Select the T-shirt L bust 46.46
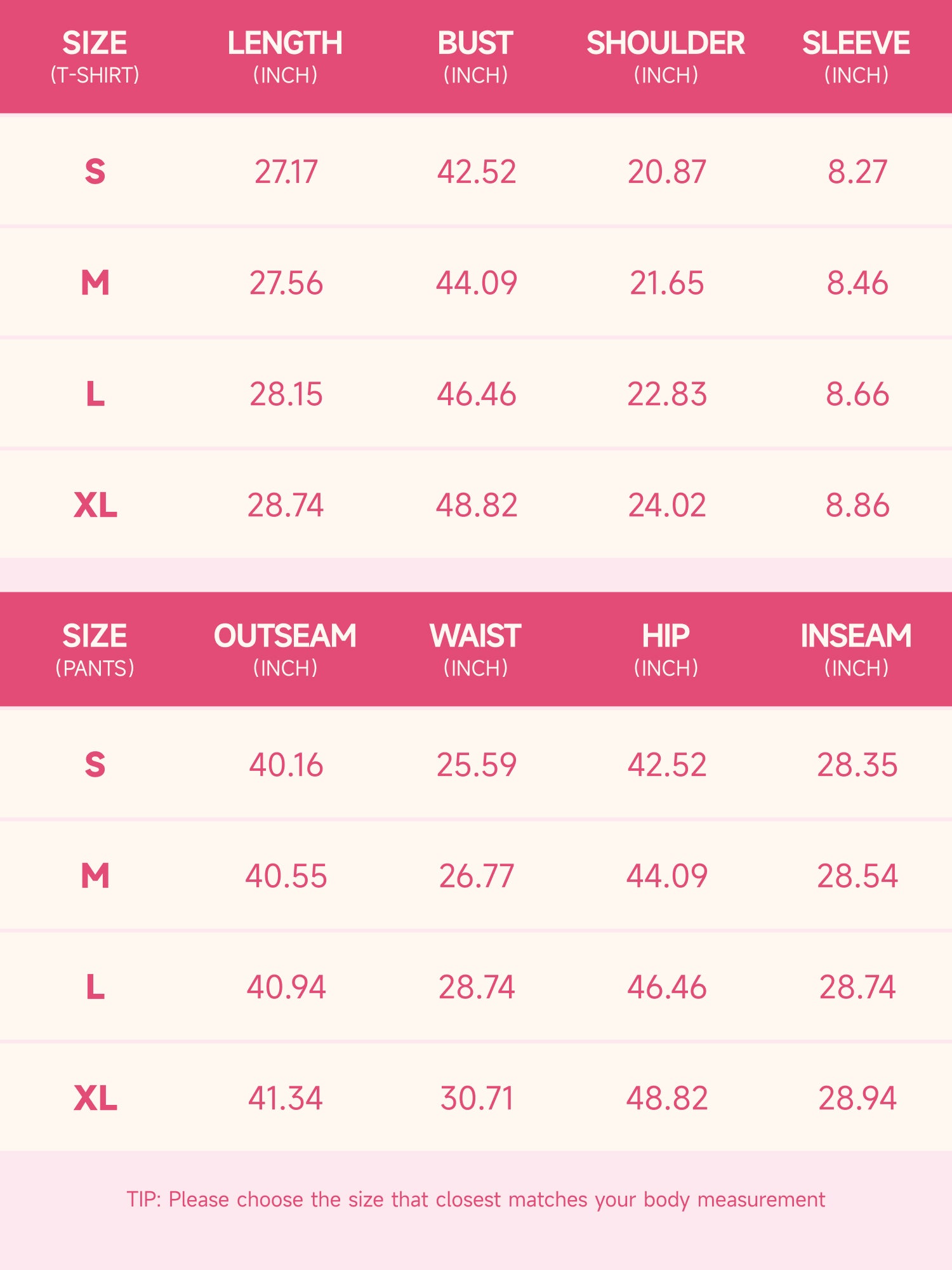The image size is (952, 1270). click(476, 394)
